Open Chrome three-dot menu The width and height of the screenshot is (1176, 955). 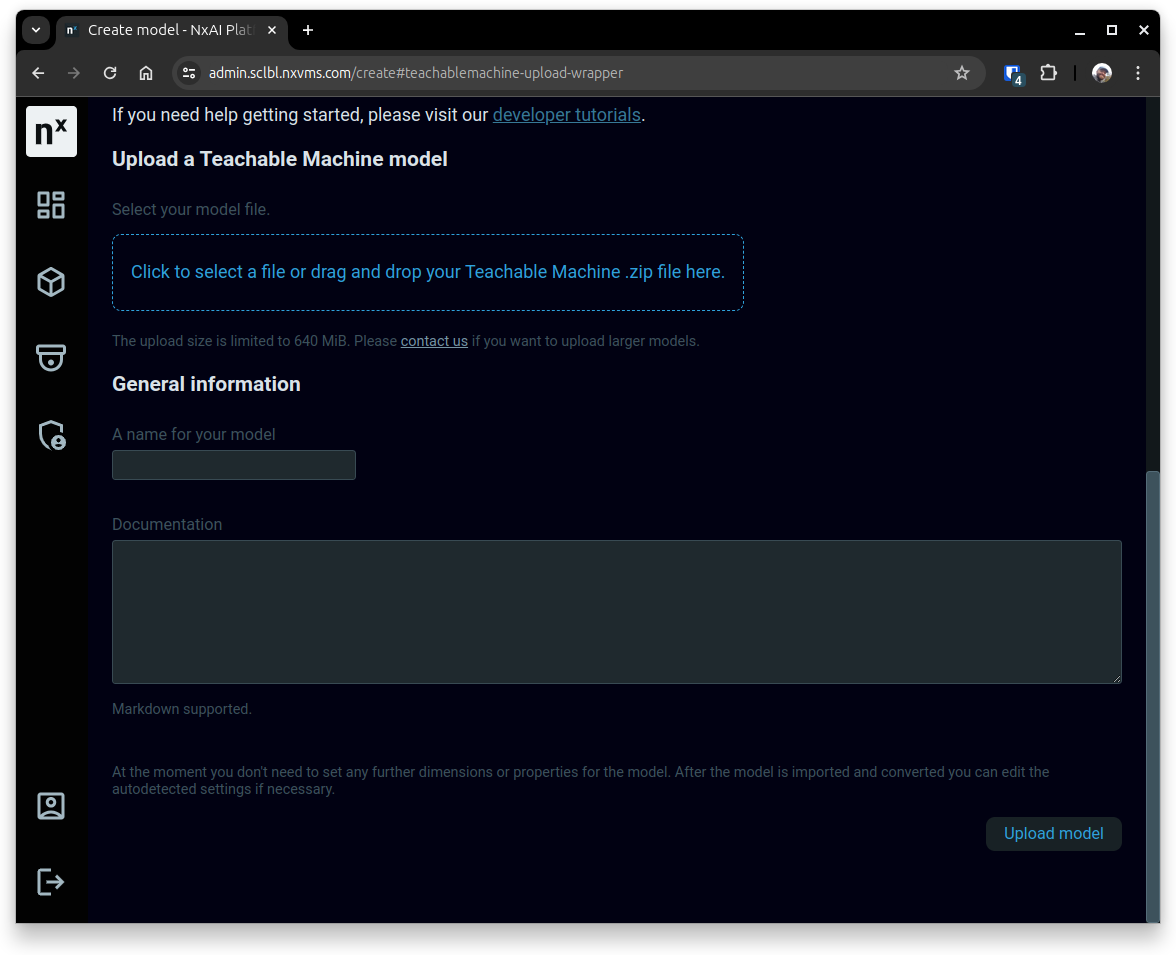[x=1138, y=73]
